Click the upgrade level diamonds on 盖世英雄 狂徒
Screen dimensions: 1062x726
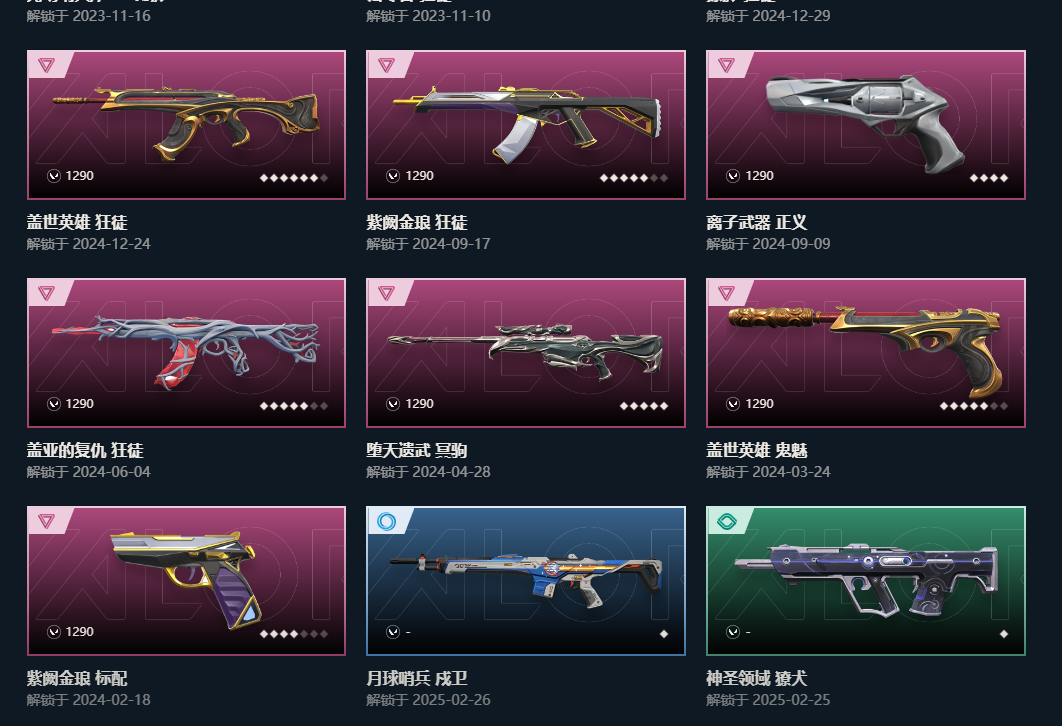(x=294, y=178)
